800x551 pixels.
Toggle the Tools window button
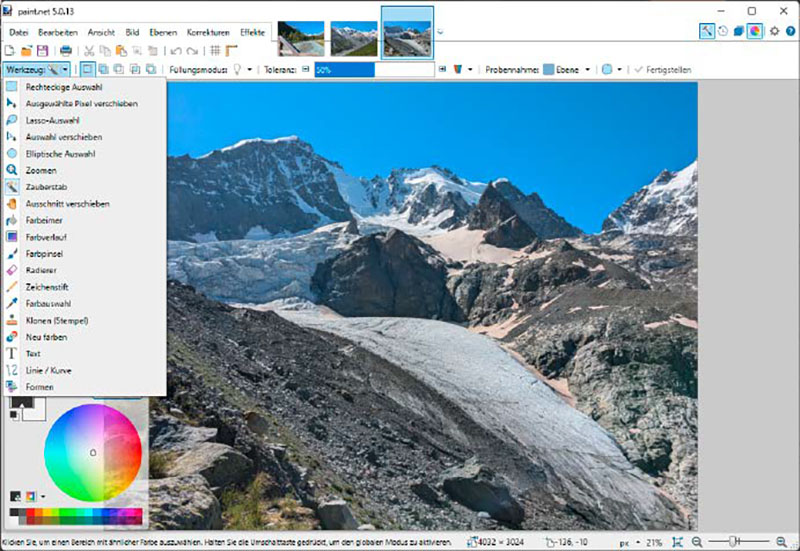click(707, 31)
